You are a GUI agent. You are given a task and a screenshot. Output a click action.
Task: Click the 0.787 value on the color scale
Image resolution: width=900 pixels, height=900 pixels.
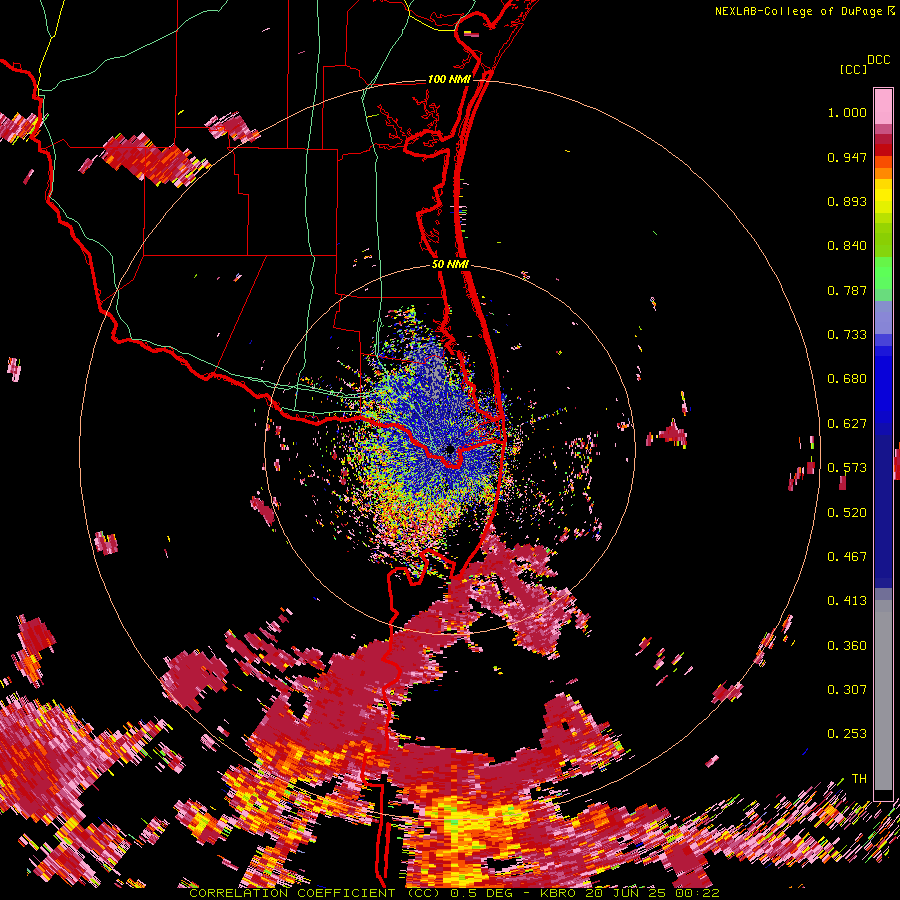847,290
